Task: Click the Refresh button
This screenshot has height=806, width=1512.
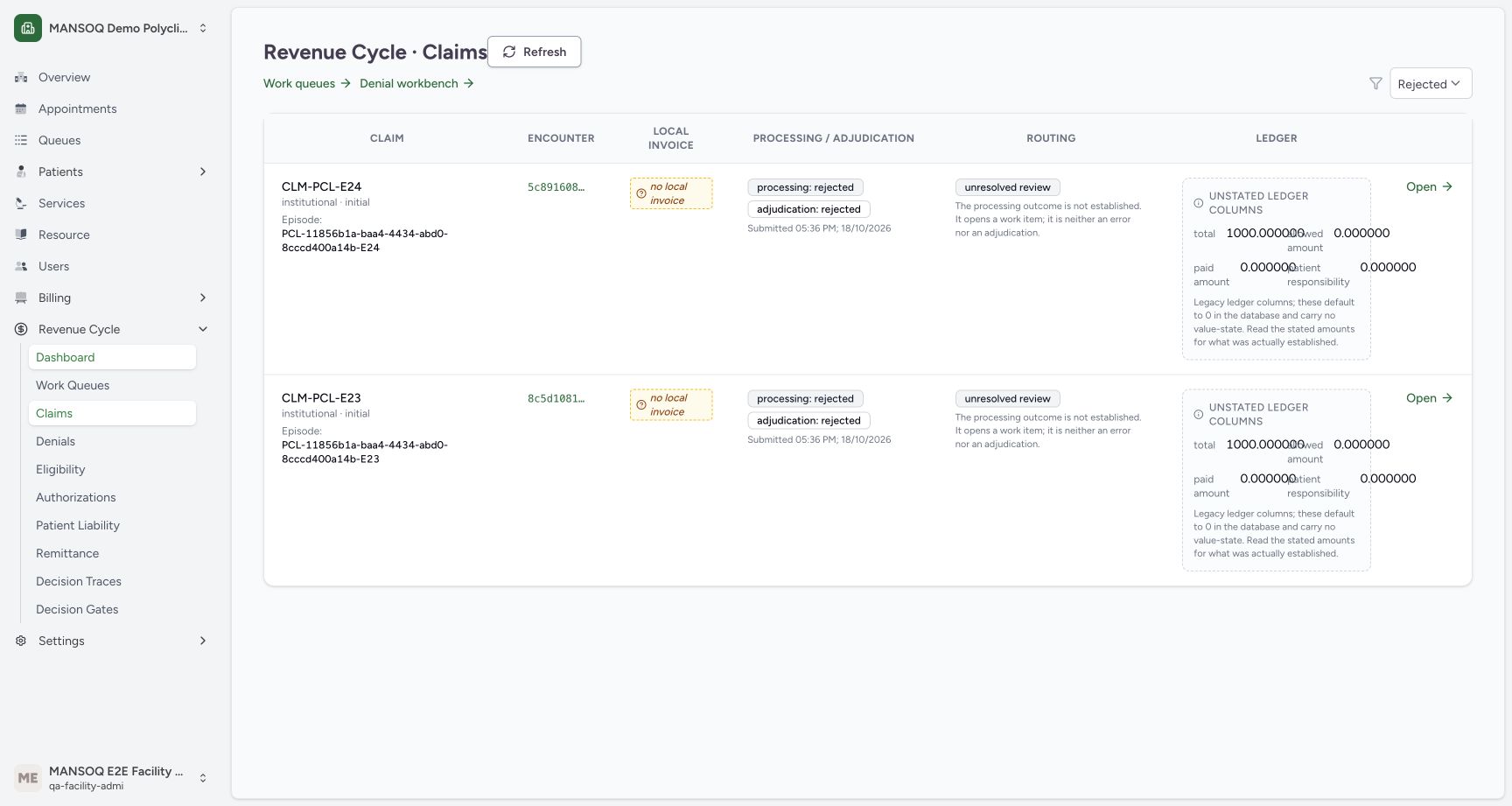Action: (x=534, y=52)
